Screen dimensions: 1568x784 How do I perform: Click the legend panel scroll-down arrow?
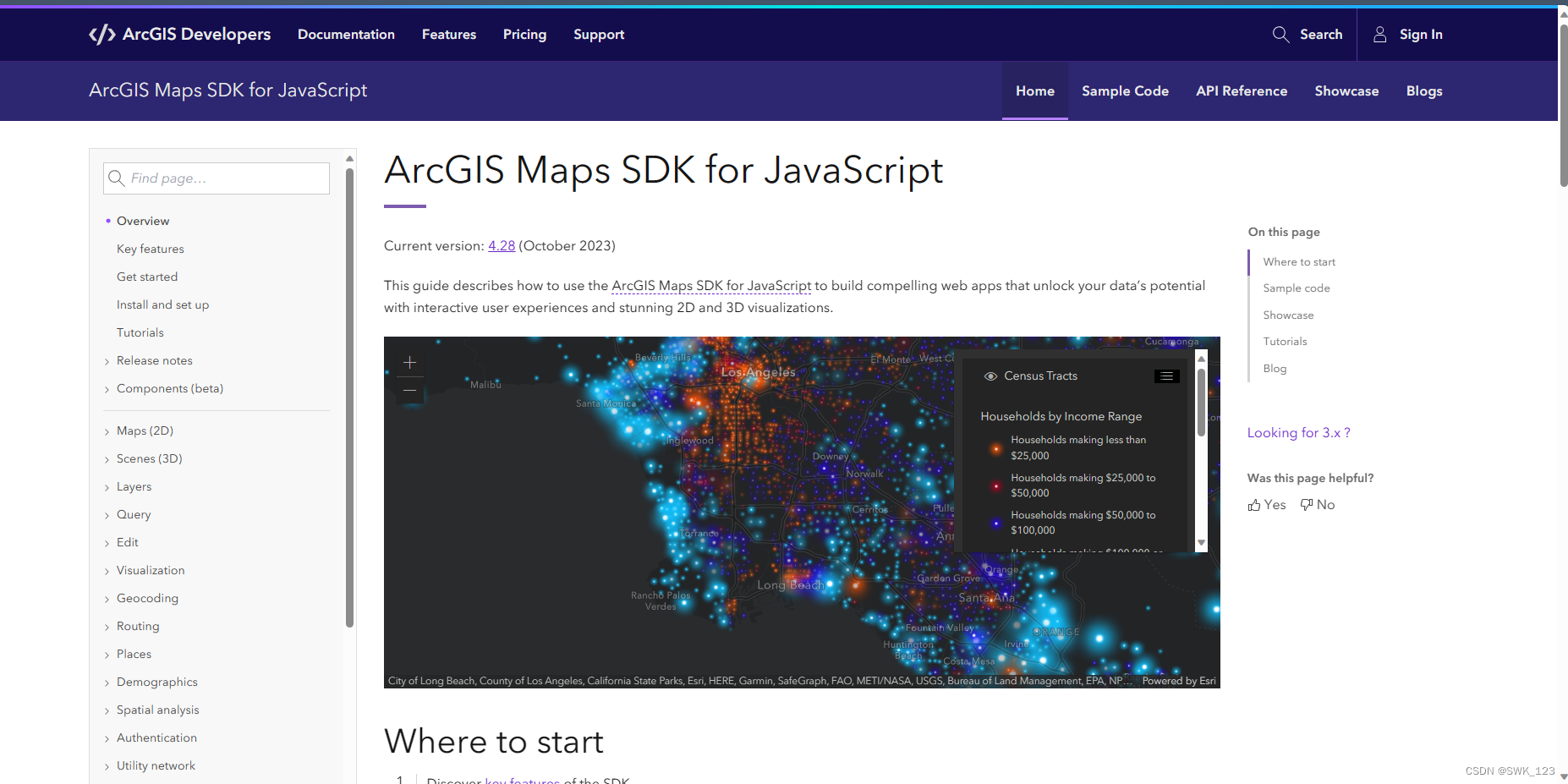tap(1201, 543)
